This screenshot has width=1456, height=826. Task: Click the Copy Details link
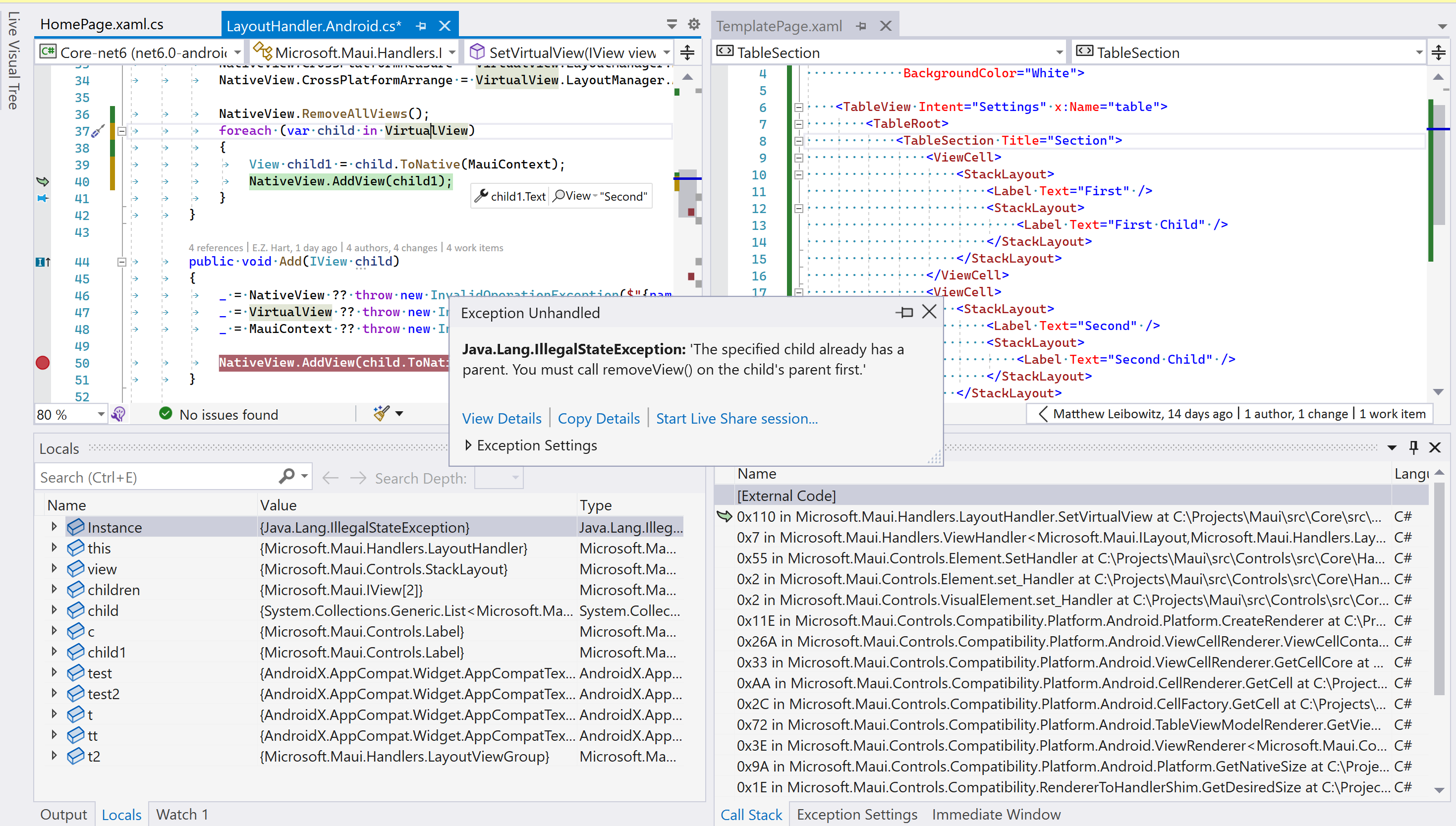tap(599, 419)
